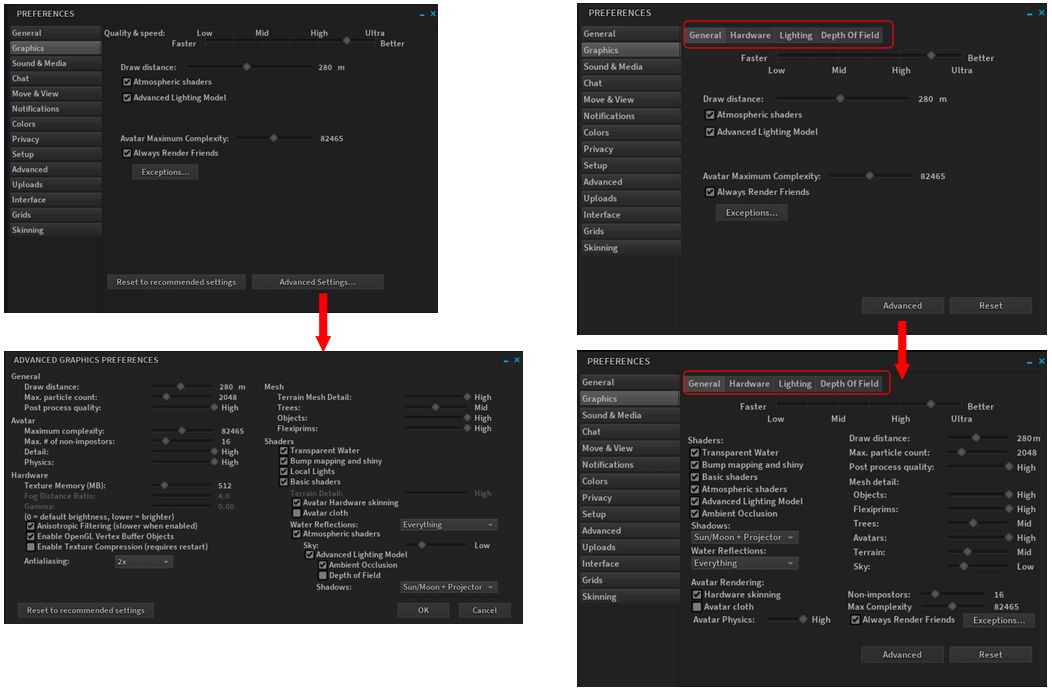This screenshot has height=694, width=1052.
Task: Open Shadows dropdown in Advanced Graphics Preferences
Action: [448, 587]
